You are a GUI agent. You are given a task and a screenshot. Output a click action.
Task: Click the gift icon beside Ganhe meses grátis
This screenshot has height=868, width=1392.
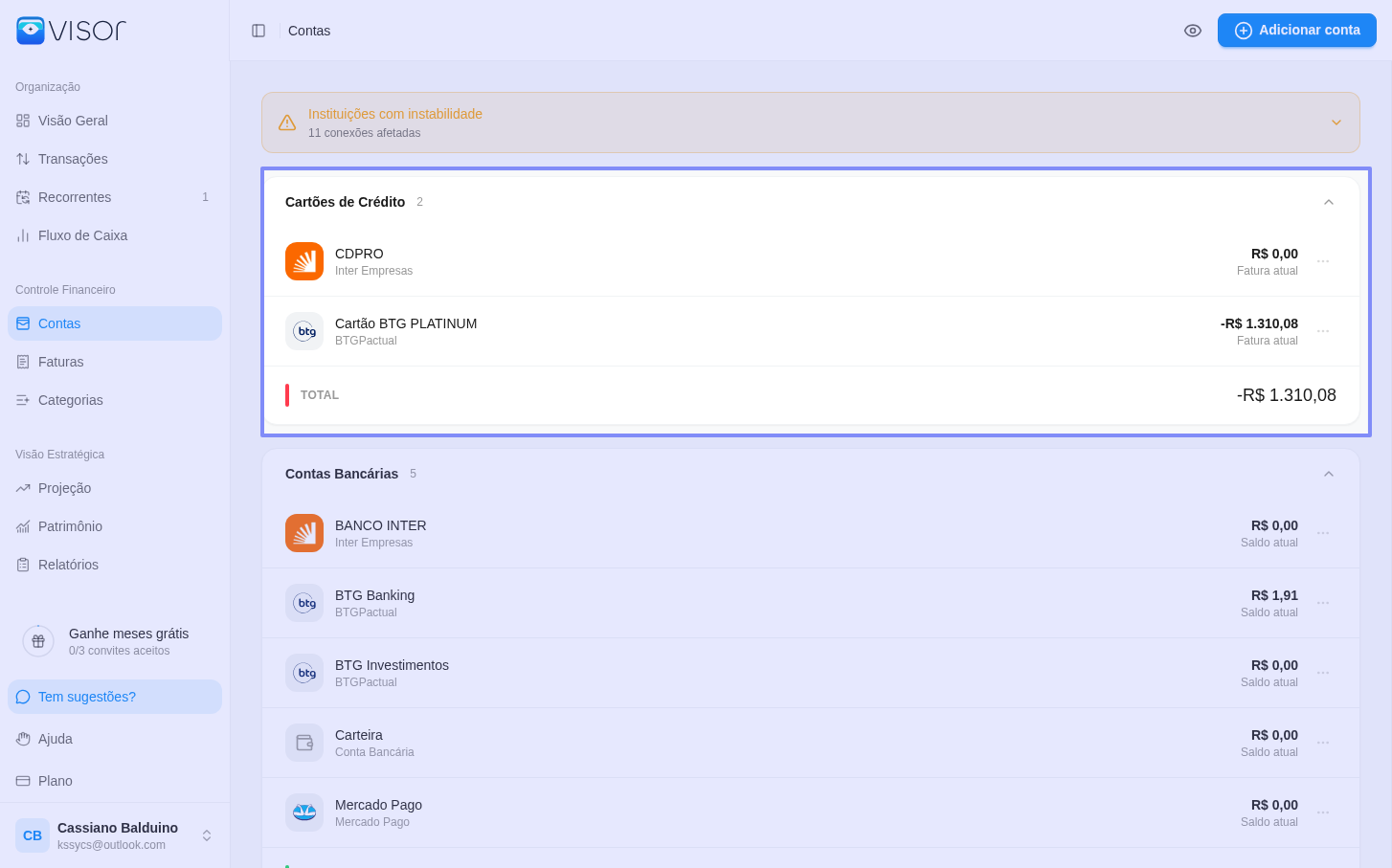(38, 641)
